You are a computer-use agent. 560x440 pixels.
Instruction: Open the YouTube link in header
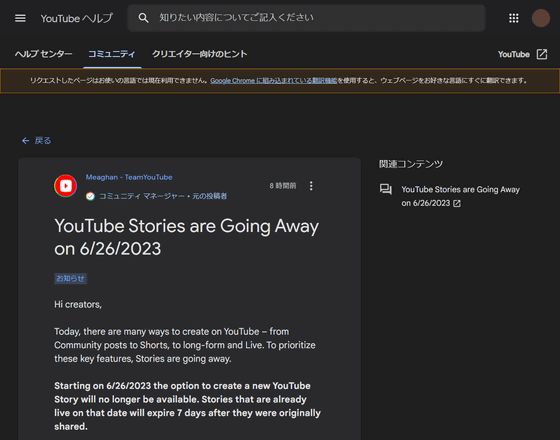(514, 54)
